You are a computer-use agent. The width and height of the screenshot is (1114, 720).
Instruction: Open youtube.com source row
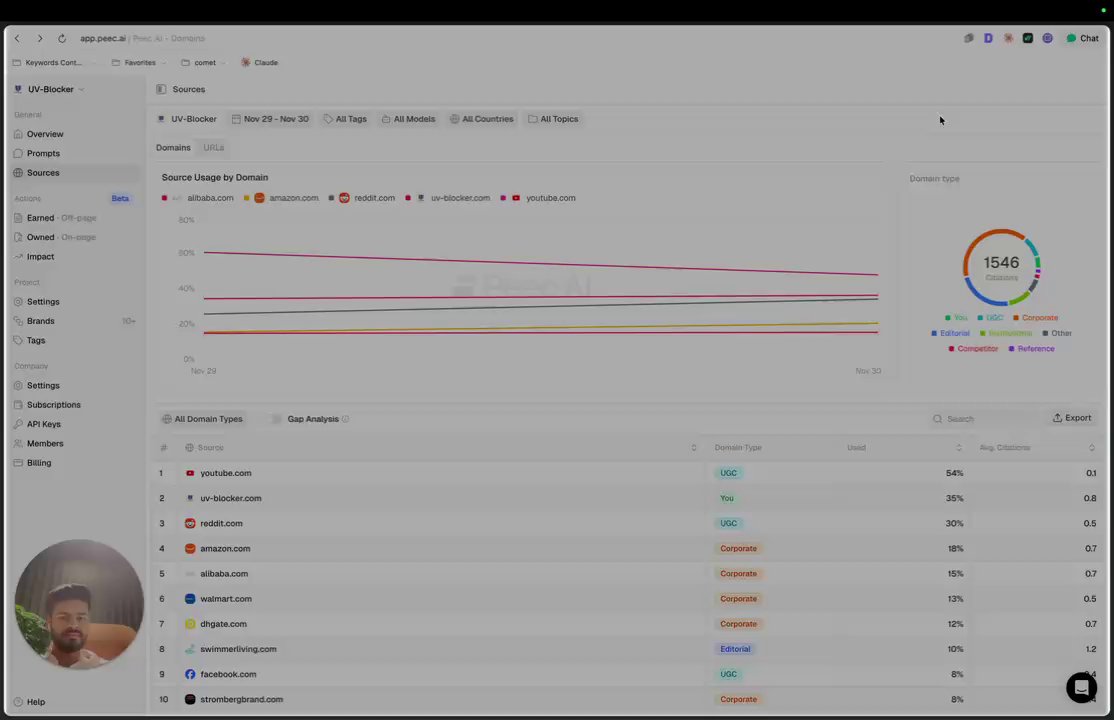click(627, 473)
